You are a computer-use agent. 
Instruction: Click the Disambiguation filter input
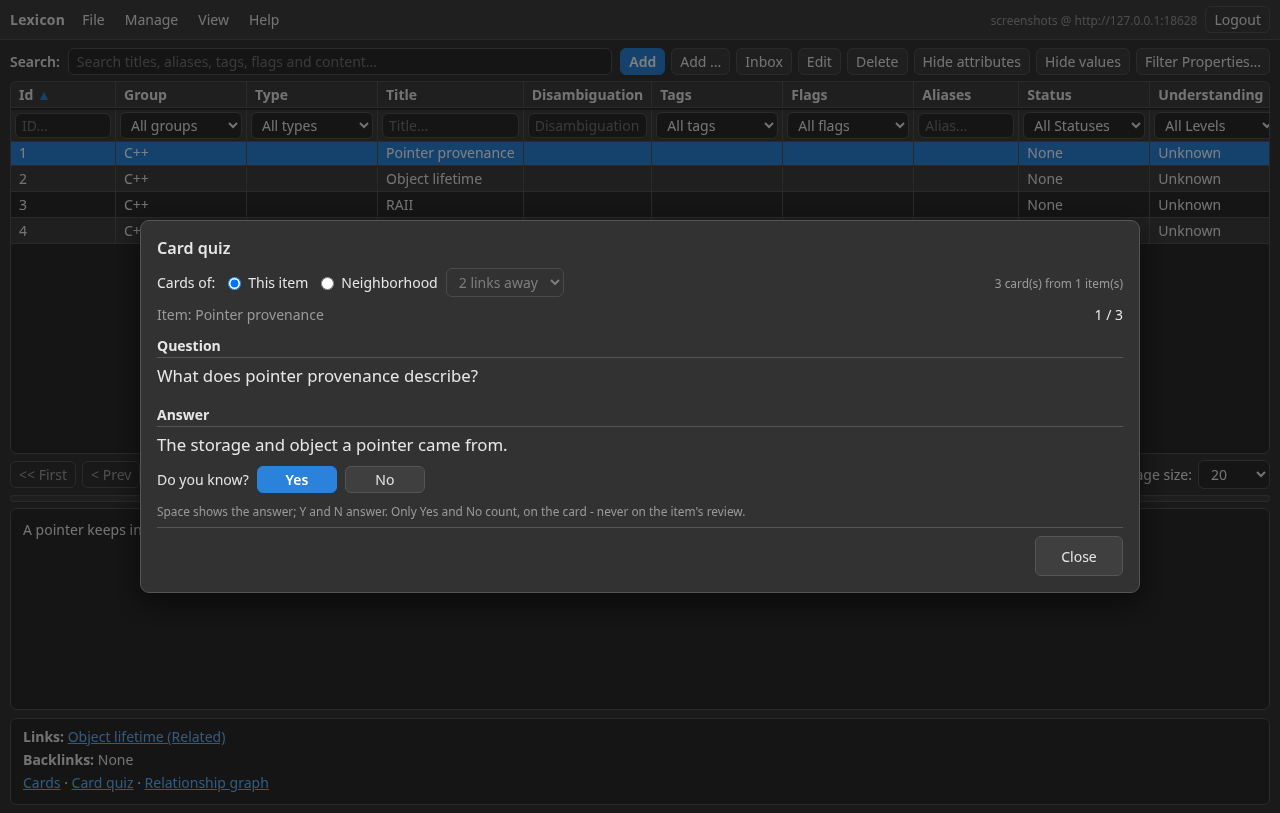(587, 126)
